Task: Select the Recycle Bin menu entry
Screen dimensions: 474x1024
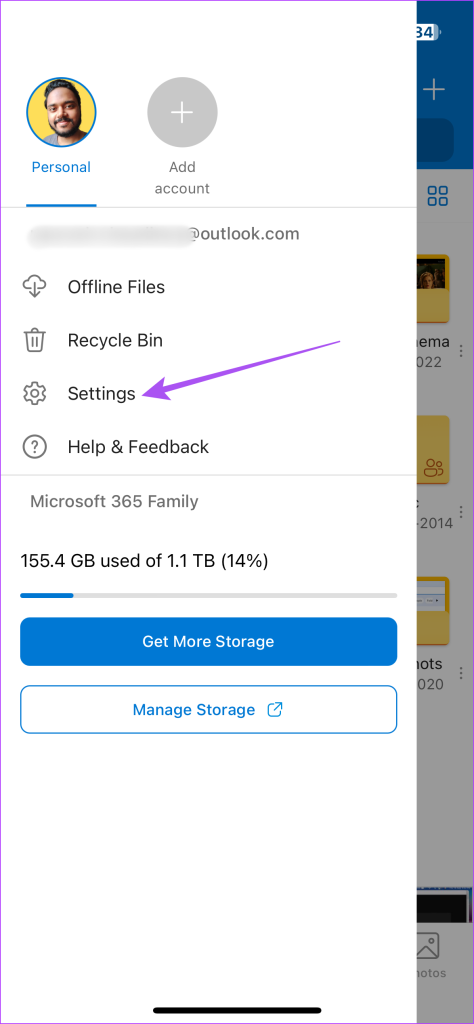Action: pyautogui.click(x=115, y=340)
